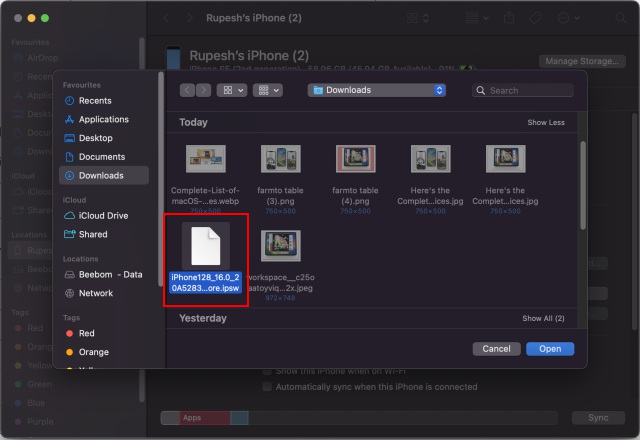Click the Desktop icon in dialog sidebar
Screen dimensions: 640x440
point(69,138)
